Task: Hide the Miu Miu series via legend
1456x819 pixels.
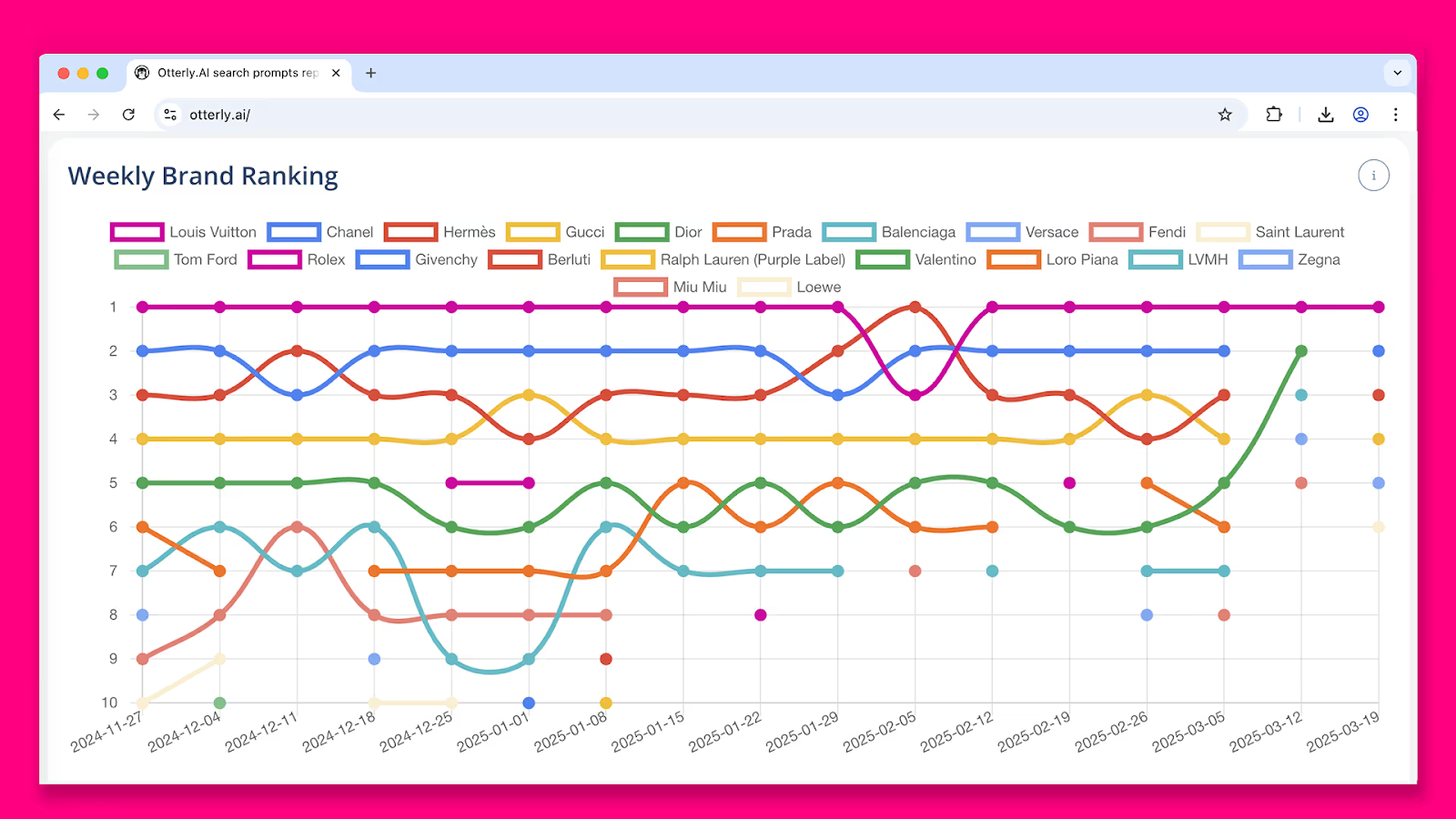Action: point(671,287)
